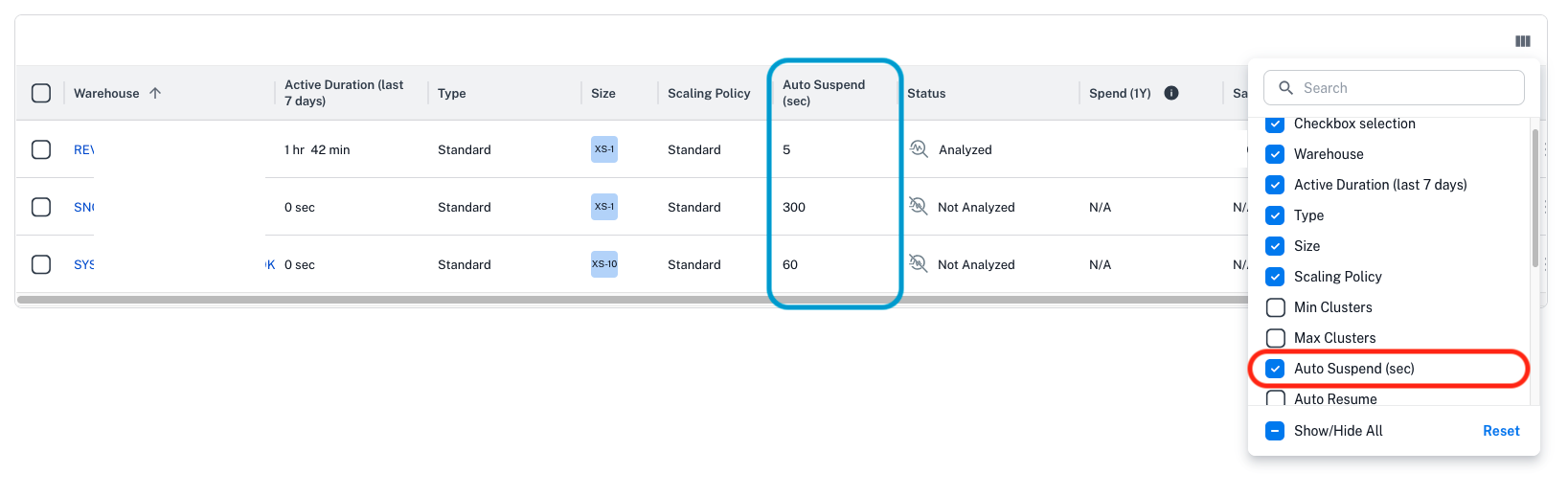
Task: Sort by Active Duration column header
Action: coord(343,93)
